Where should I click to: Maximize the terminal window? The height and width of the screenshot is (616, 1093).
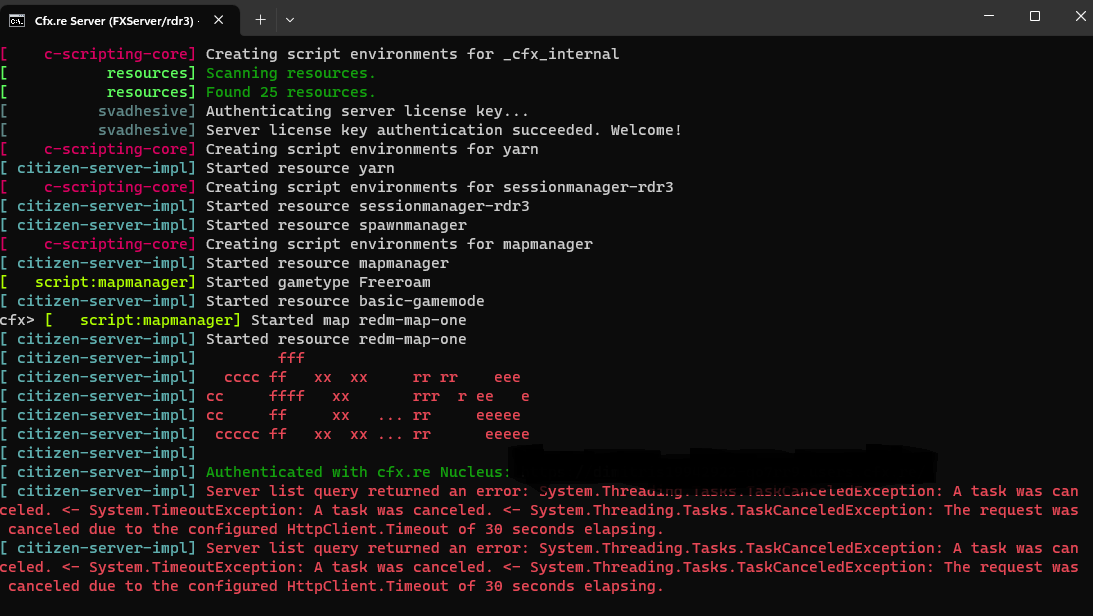(x=1035, y=16)
